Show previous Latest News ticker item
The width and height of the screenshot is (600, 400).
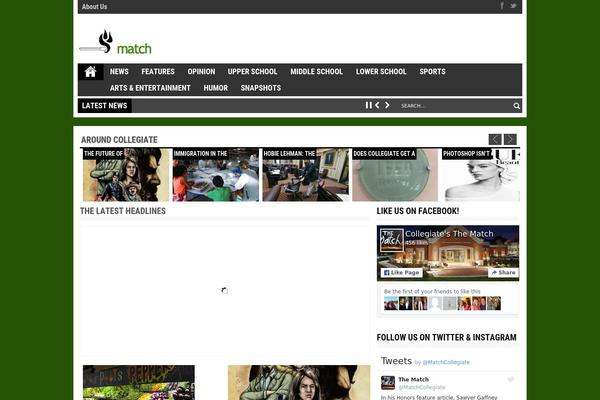coord(377,105)
